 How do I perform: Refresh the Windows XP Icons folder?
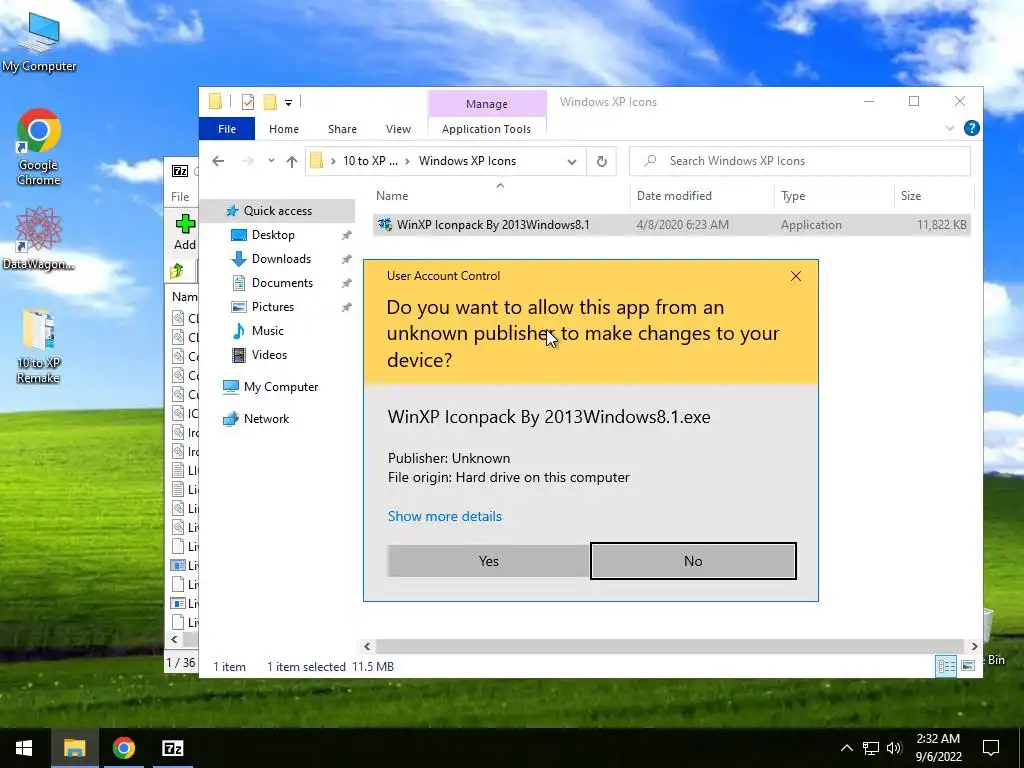point(601,161)
